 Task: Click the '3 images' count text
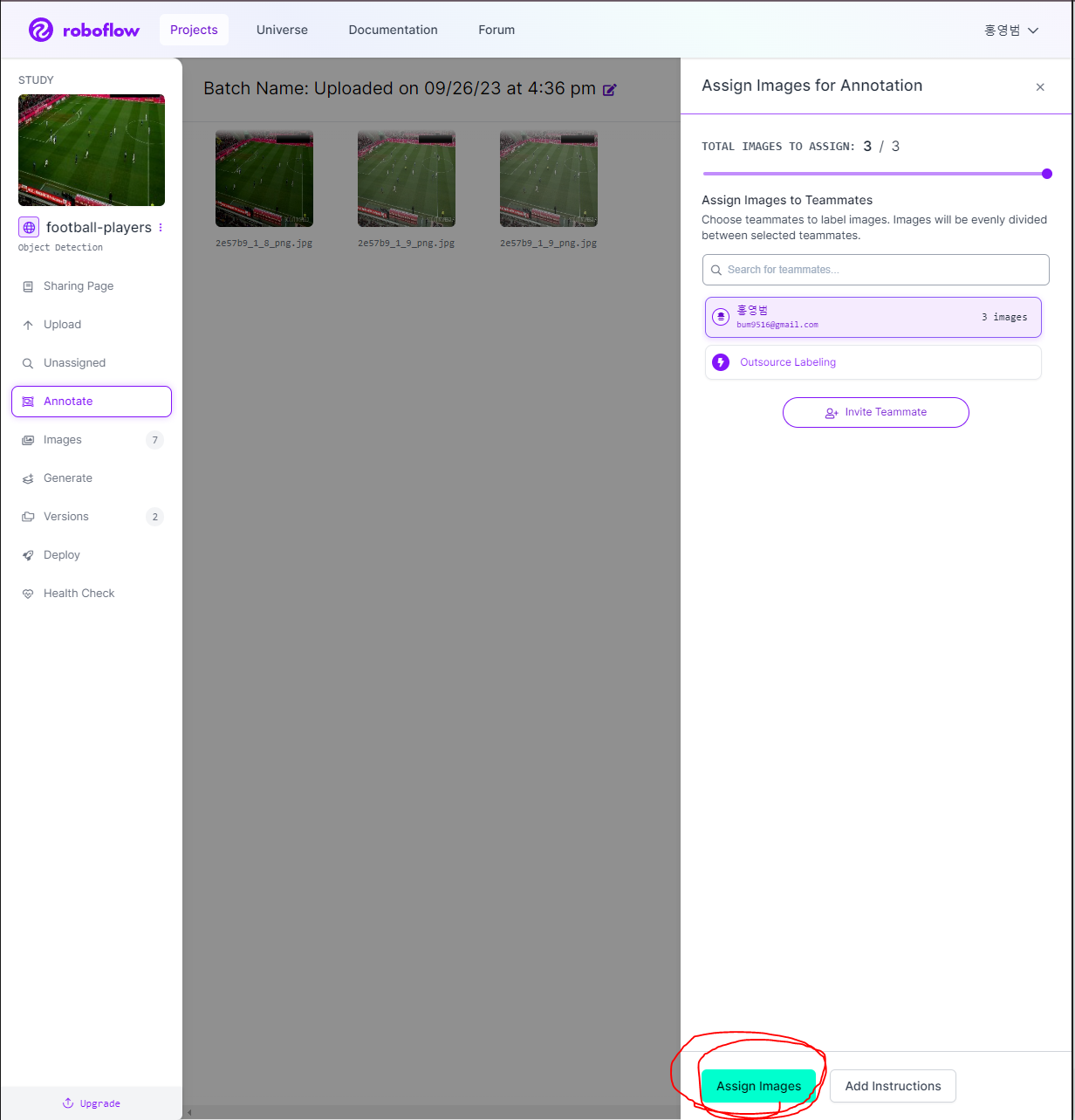tap(1004, 317)
